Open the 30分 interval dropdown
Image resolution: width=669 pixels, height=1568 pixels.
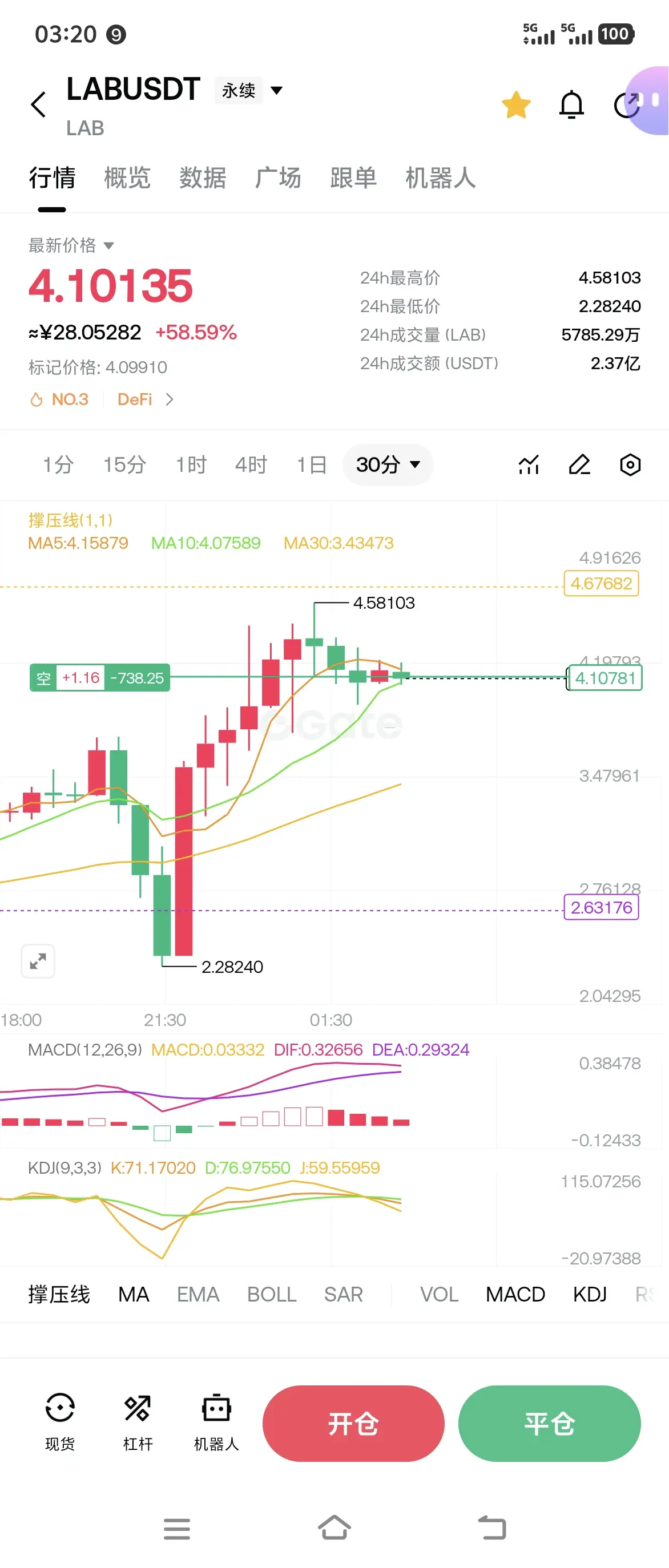pyautogui.click(x=388, y=465)
